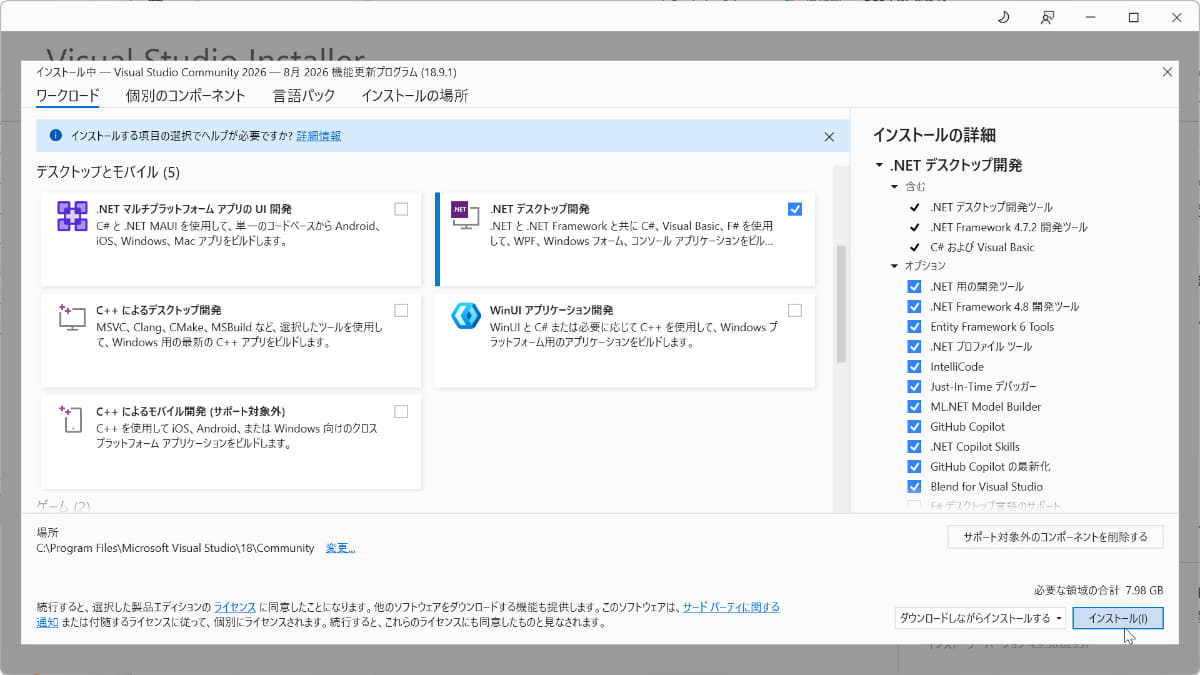Check the WinUI アプリケーション開発 workload

tap(795, 310)
